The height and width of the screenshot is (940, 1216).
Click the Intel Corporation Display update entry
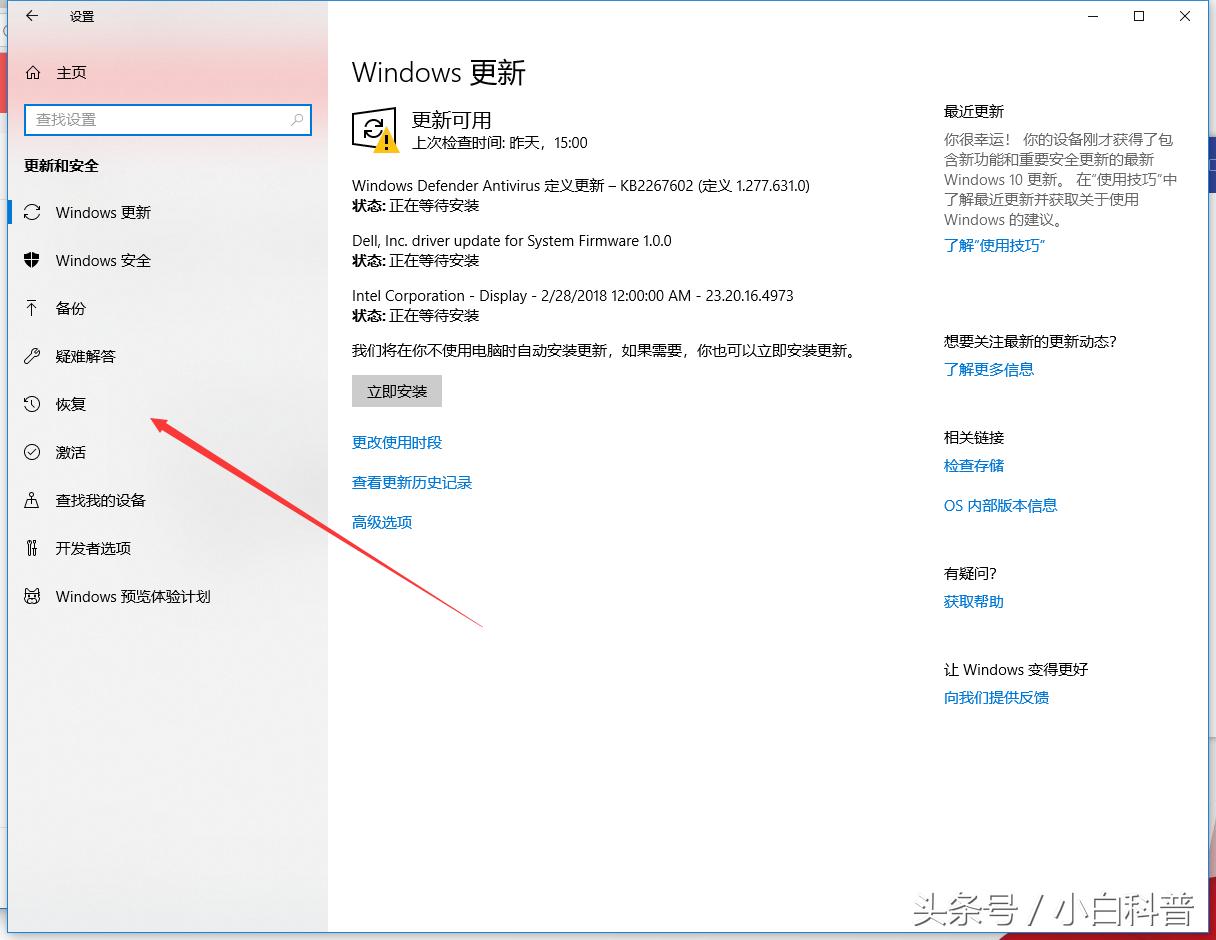pyautogui.click(x=573, y=295)
